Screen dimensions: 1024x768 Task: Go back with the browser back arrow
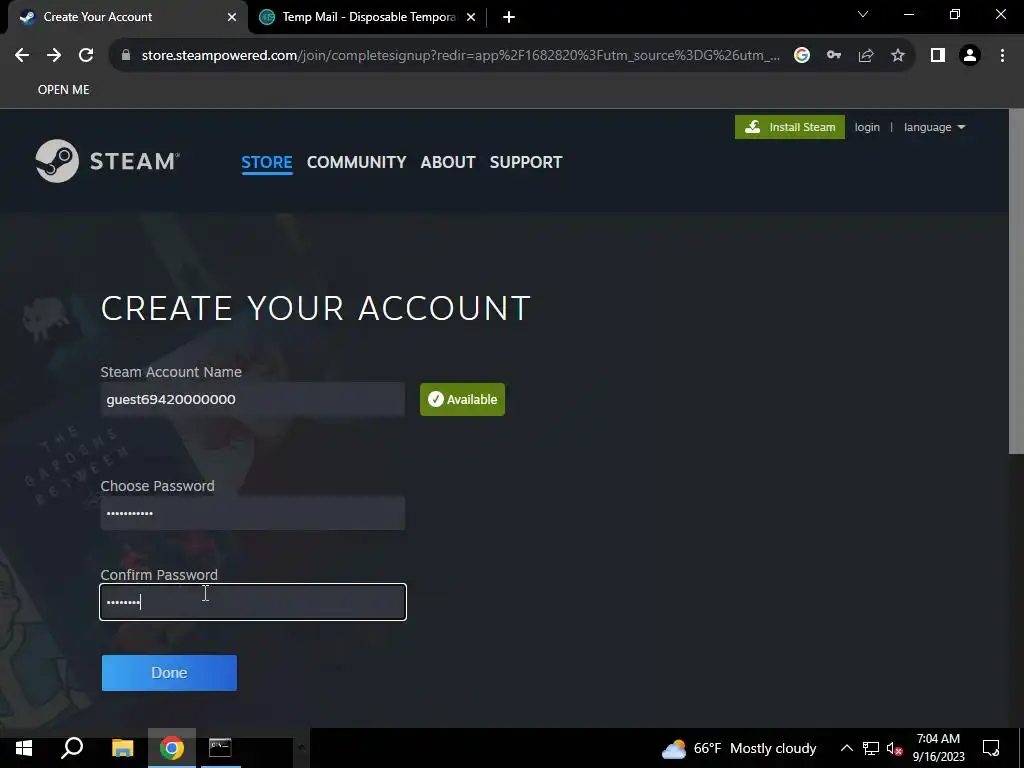point(22,56)
